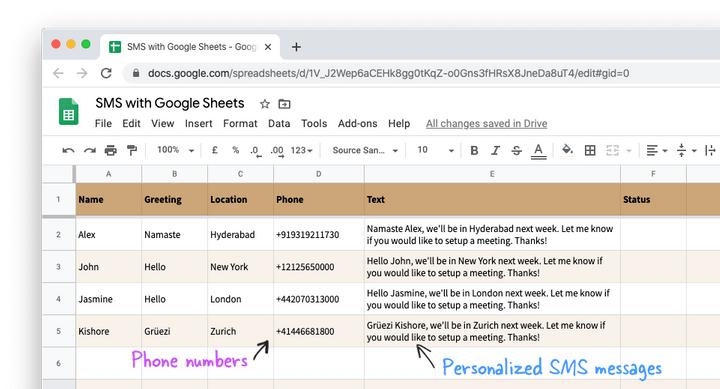Select the Namaste Alex message cell
The width and height of the screenshot is (720, 389).
tap(492, 235)
